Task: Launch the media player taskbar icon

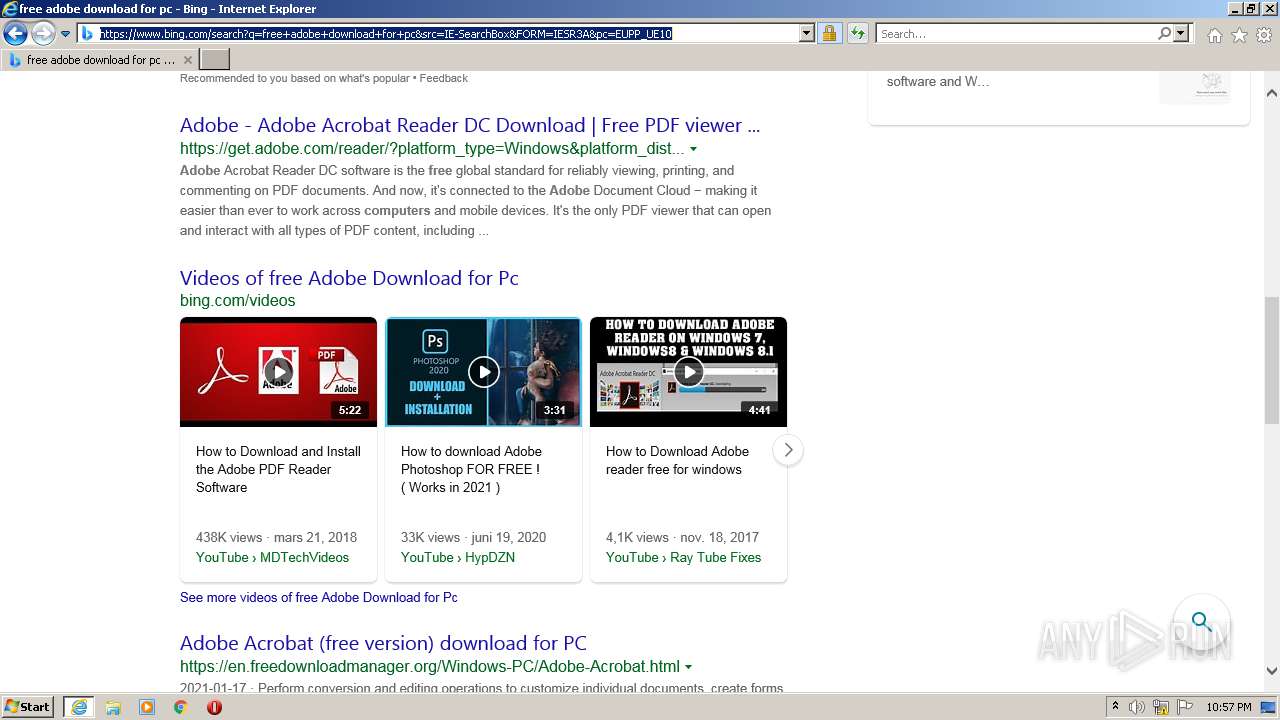Action: point(147,707)
